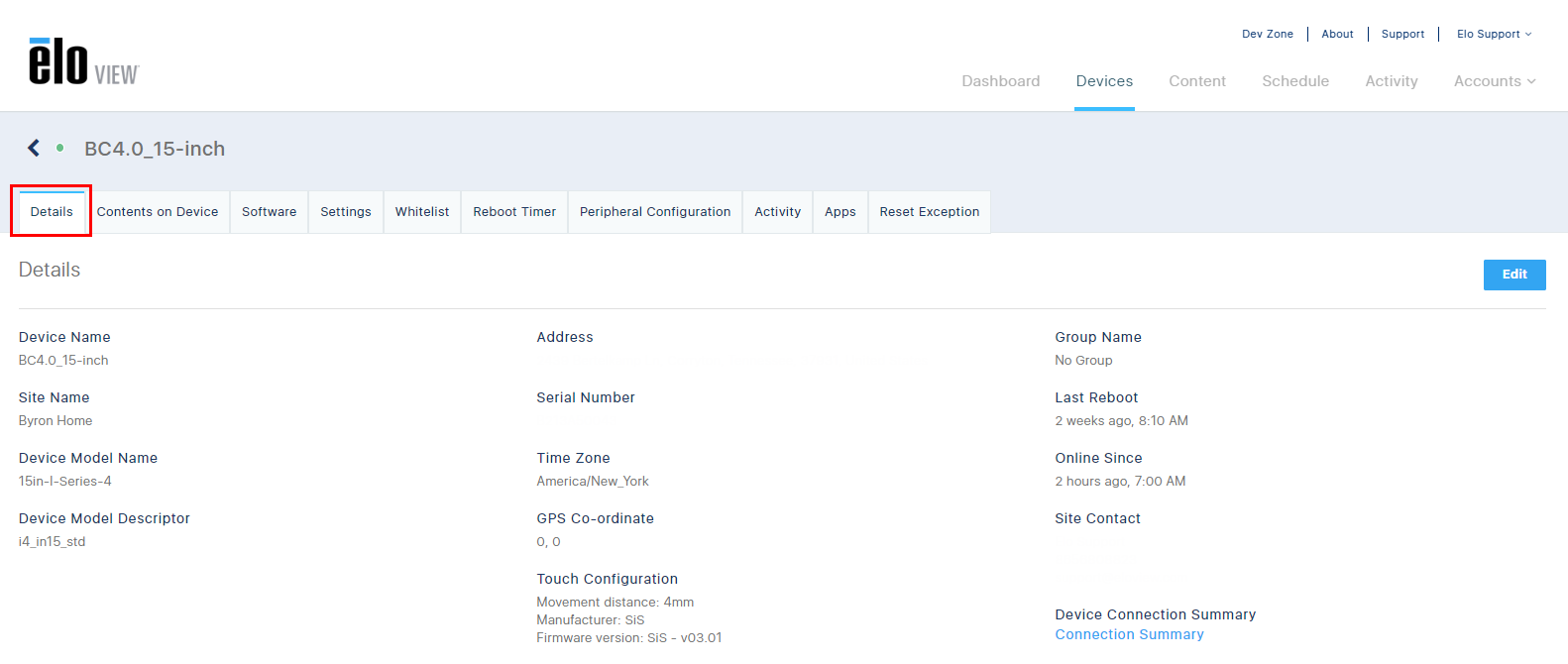Click the Online Since value 2 hours ago
1568x664 pixels.
1120,482
